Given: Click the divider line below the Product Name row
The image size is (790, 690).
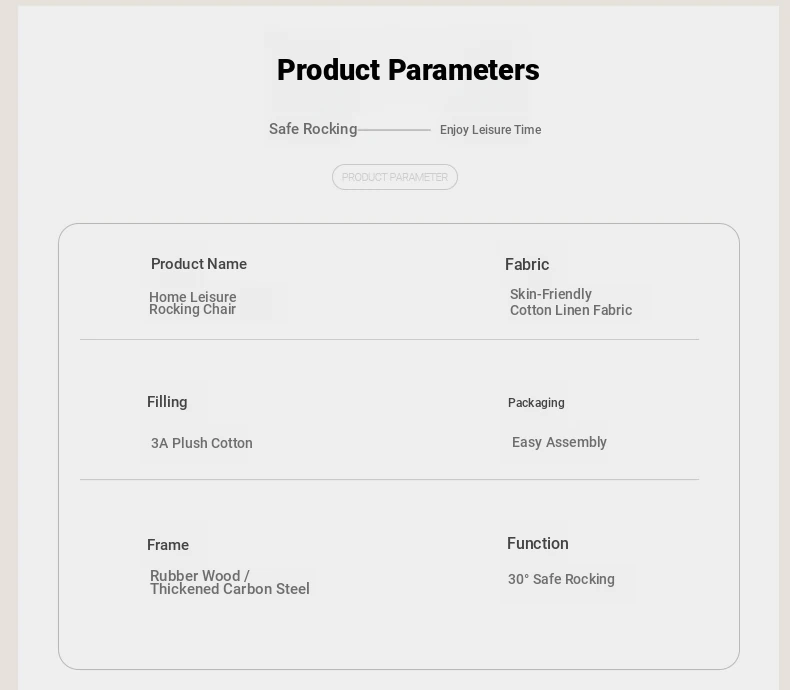Looking at the screenshot, I should click(x=389, y=340).
